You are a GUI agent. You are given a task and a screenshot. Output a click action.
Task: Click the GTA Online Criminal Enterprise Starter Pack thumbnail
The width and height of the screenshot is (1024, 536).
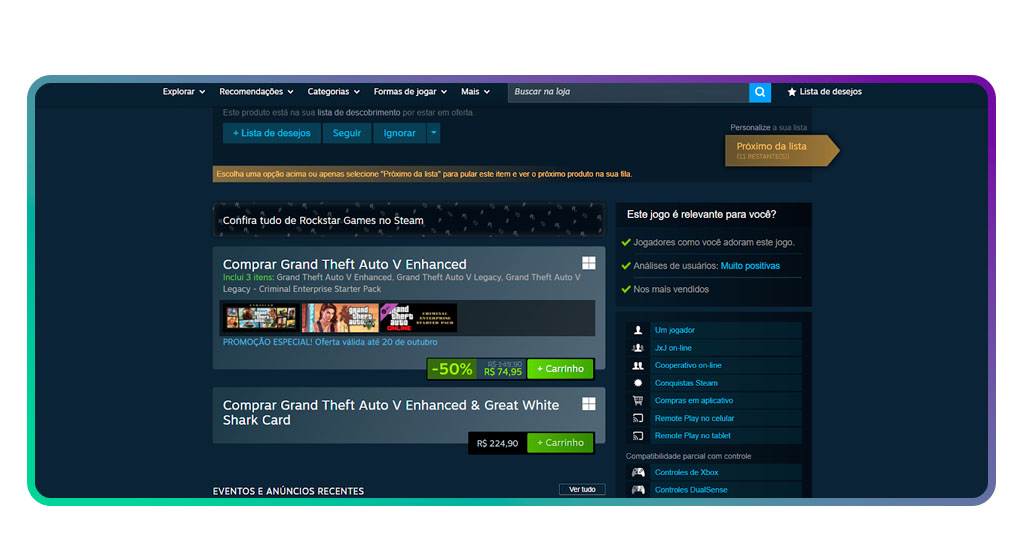(420, 318)
